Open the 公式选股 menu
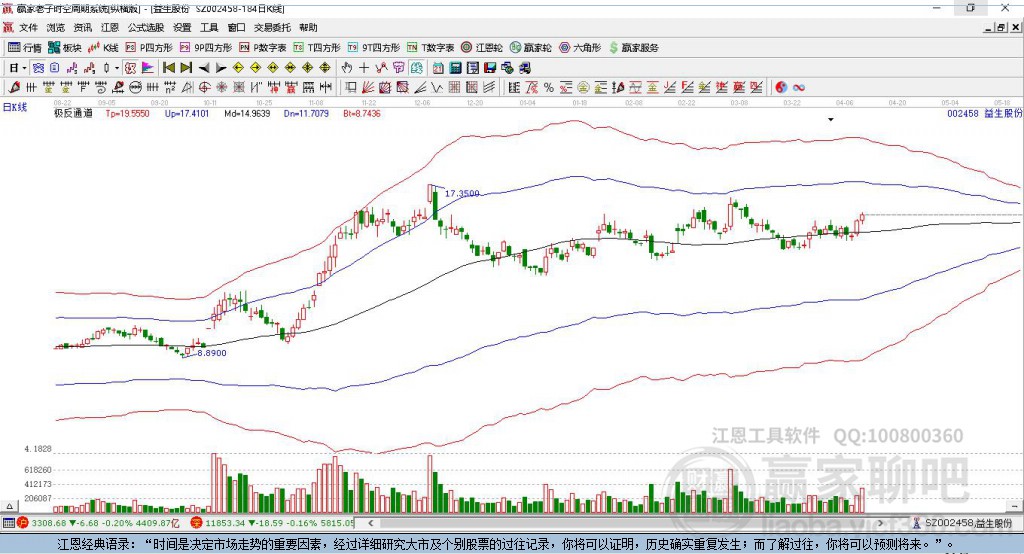 [x=146, y=27]
